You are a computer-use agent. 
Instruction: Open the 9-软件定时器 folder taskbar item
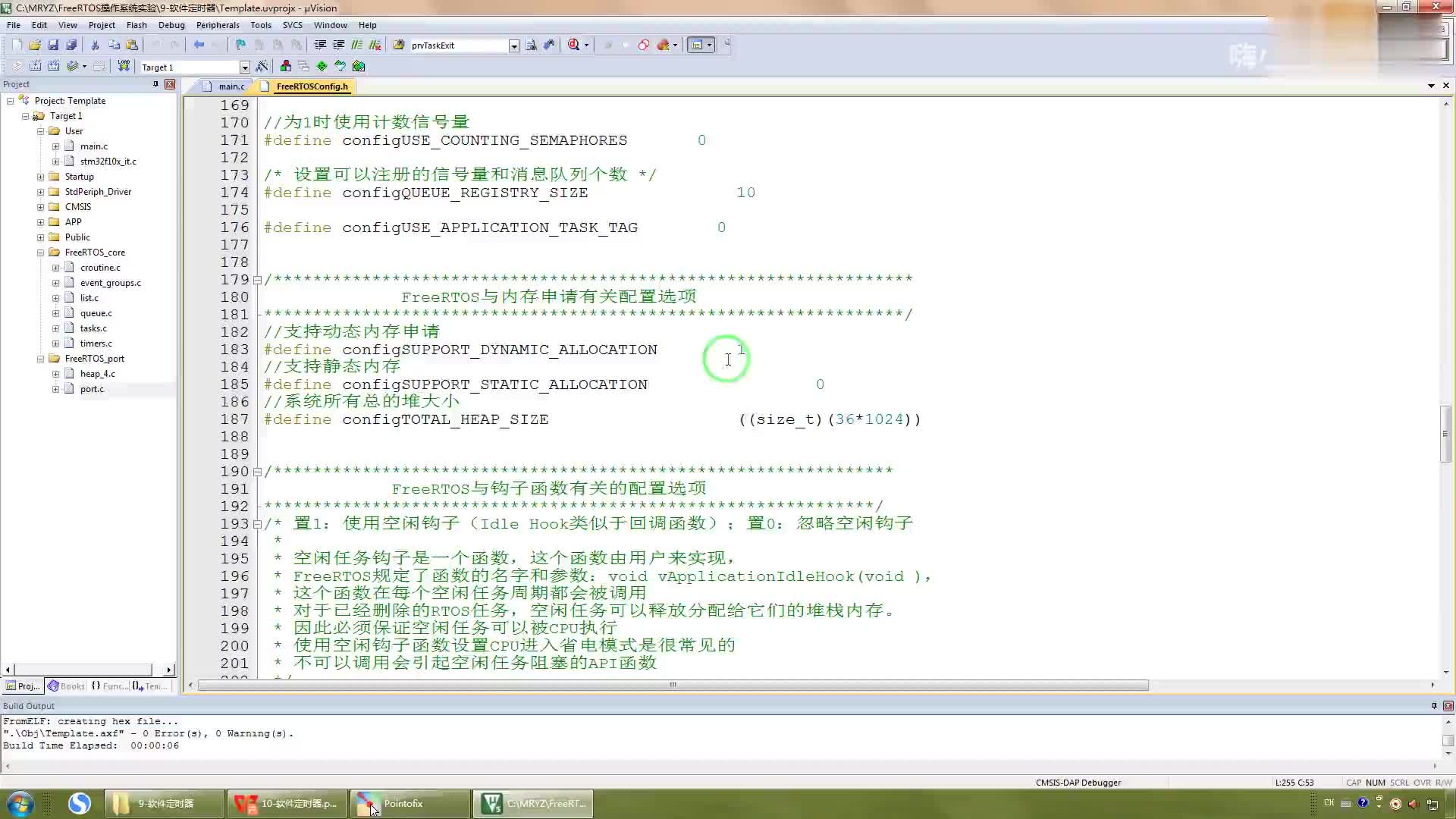(x=163, y=803)
